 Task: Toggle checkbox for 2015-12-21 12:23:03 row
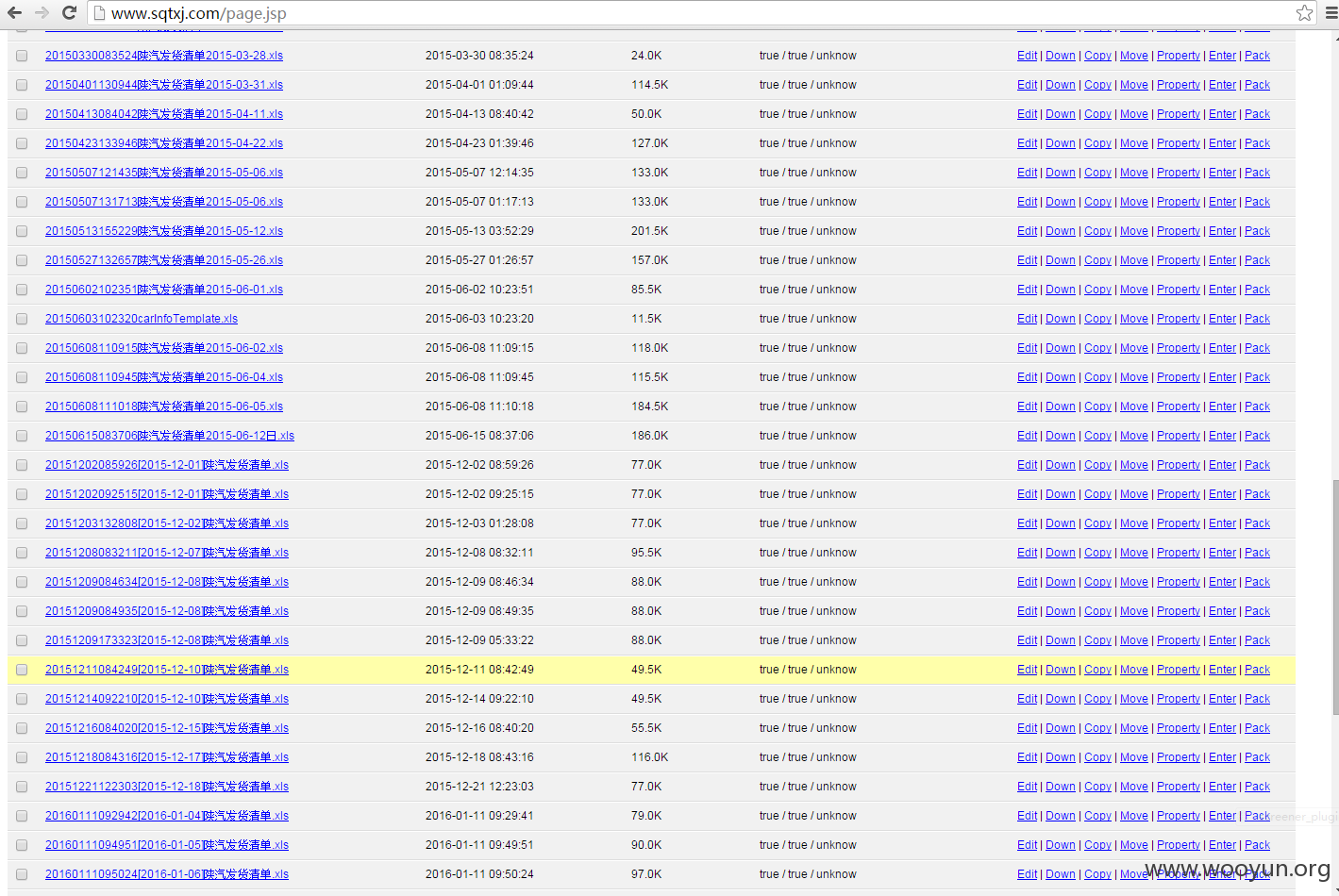(22, 787)
